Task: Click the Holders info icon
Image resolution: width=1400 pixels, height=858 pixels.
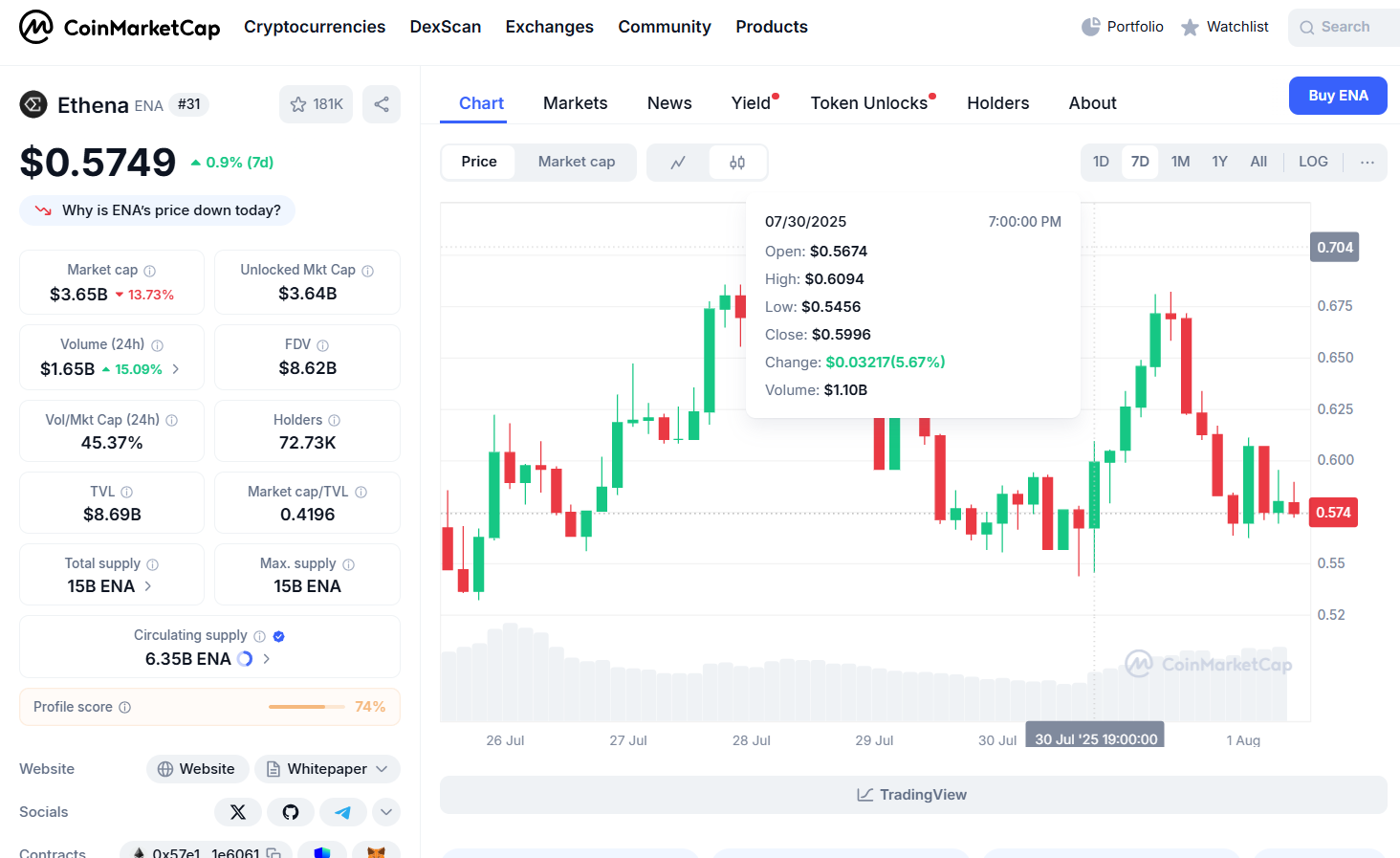Action: (x=334, y=420)
